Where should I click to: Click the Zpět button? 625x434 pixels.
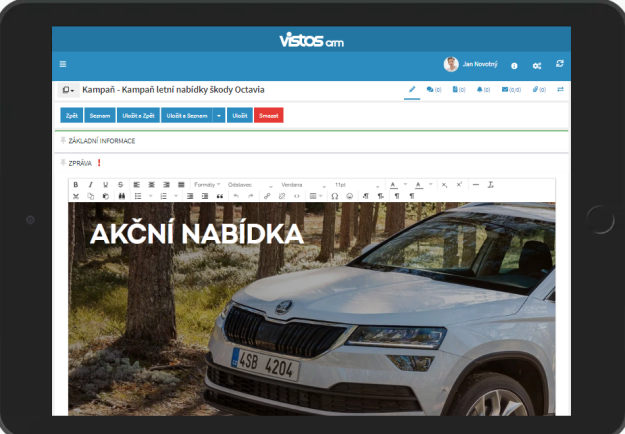pyautogui.click(x=72, y=115)
